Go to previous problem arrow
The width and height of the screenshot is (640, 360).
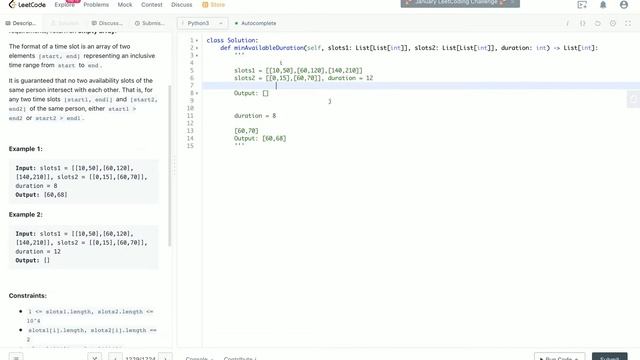(116, 357)
